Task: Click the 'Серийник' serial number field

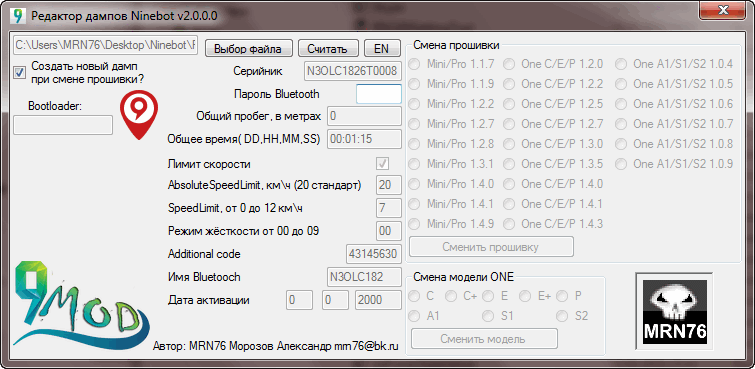Action: pos(352,71)
